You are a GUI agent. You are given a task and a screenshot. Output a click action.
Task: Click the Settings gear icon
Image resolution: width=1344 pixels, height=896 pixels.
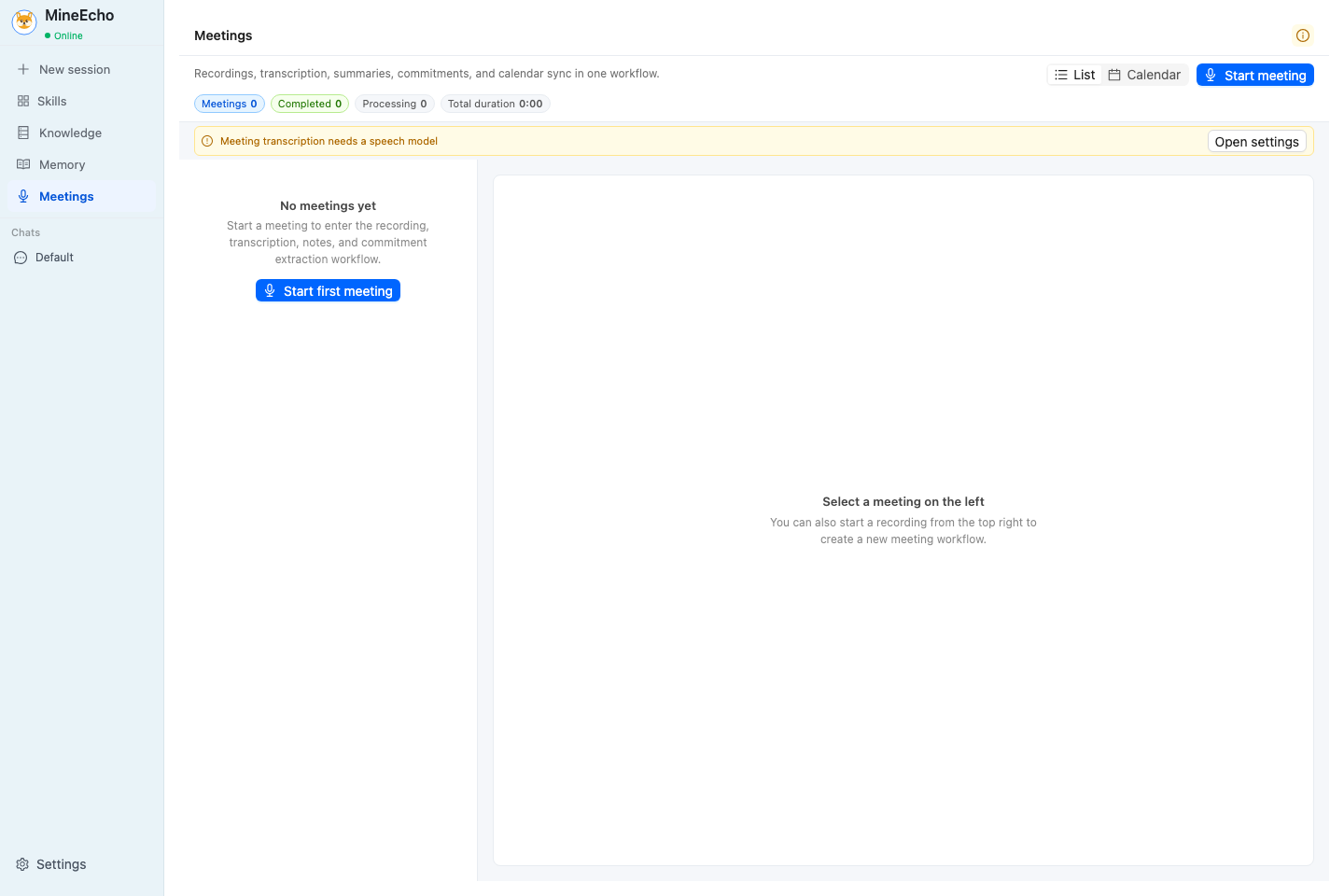click(x=22, y=864)
